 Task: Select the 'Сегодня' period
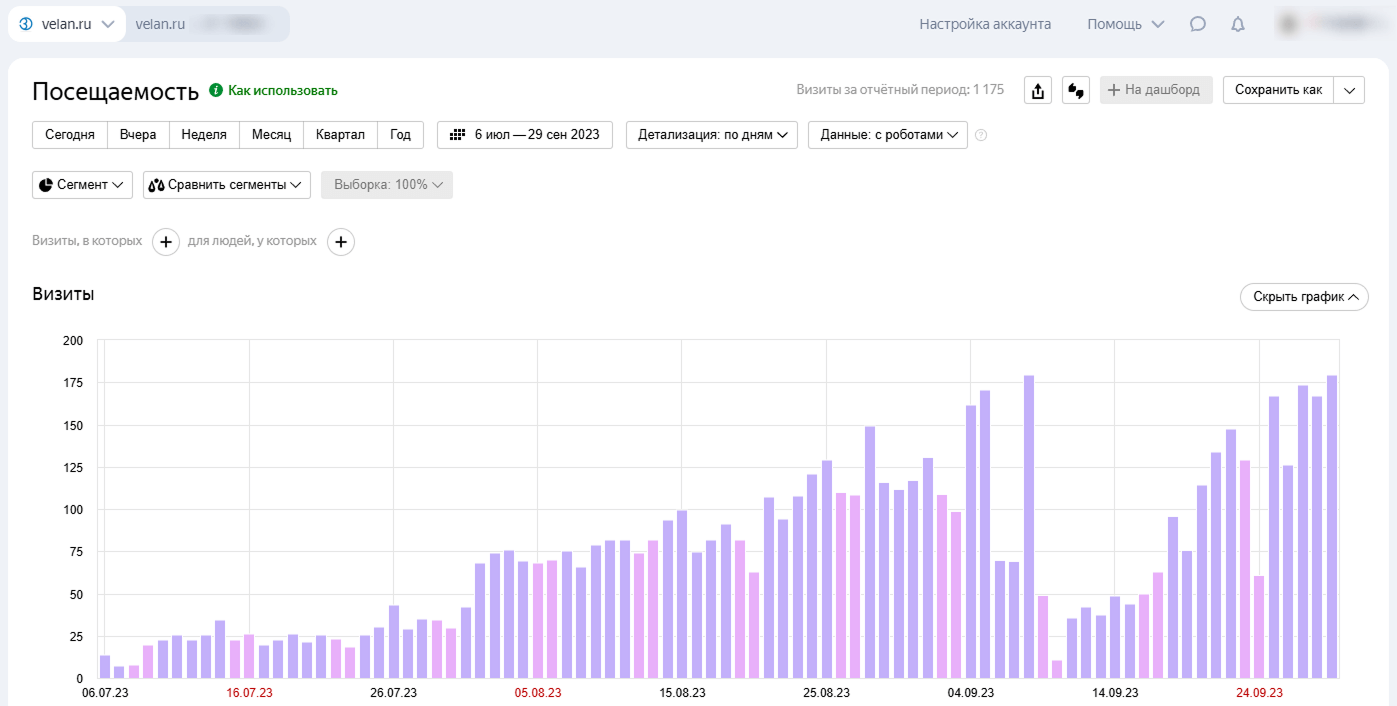(70, 135)
